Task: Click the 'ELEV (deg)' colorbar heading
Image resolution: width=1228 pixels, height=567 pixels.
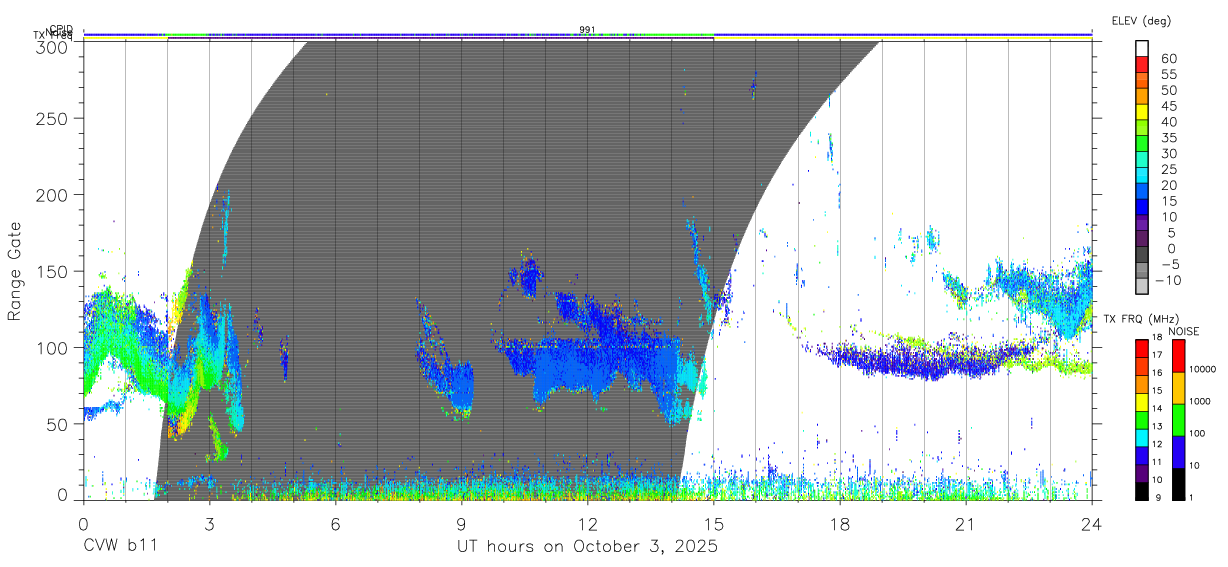Action: [1140, 20]
